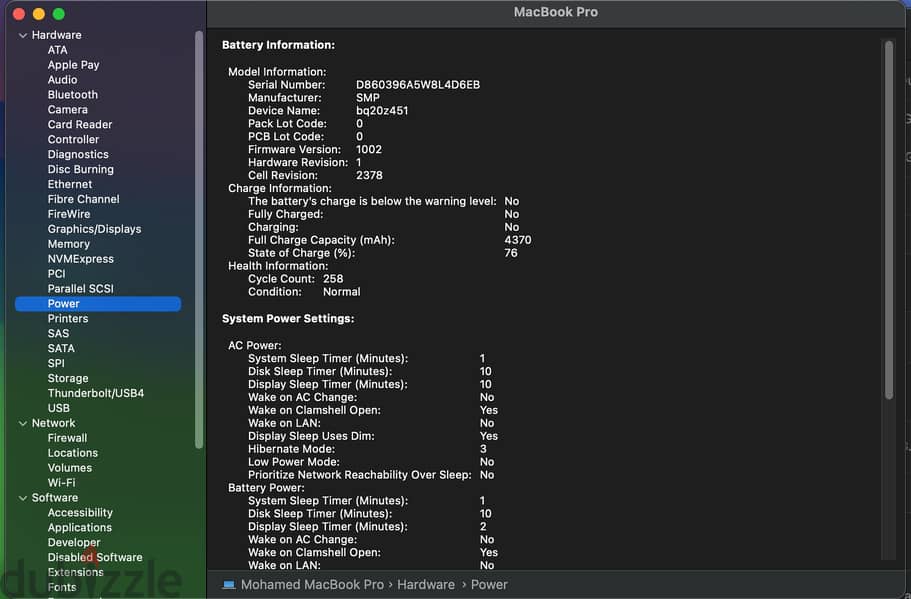Select ATA in the sidebar
The height and width of the screenshot is (599, 911).
pyautogui.click(x=58, y=50)
